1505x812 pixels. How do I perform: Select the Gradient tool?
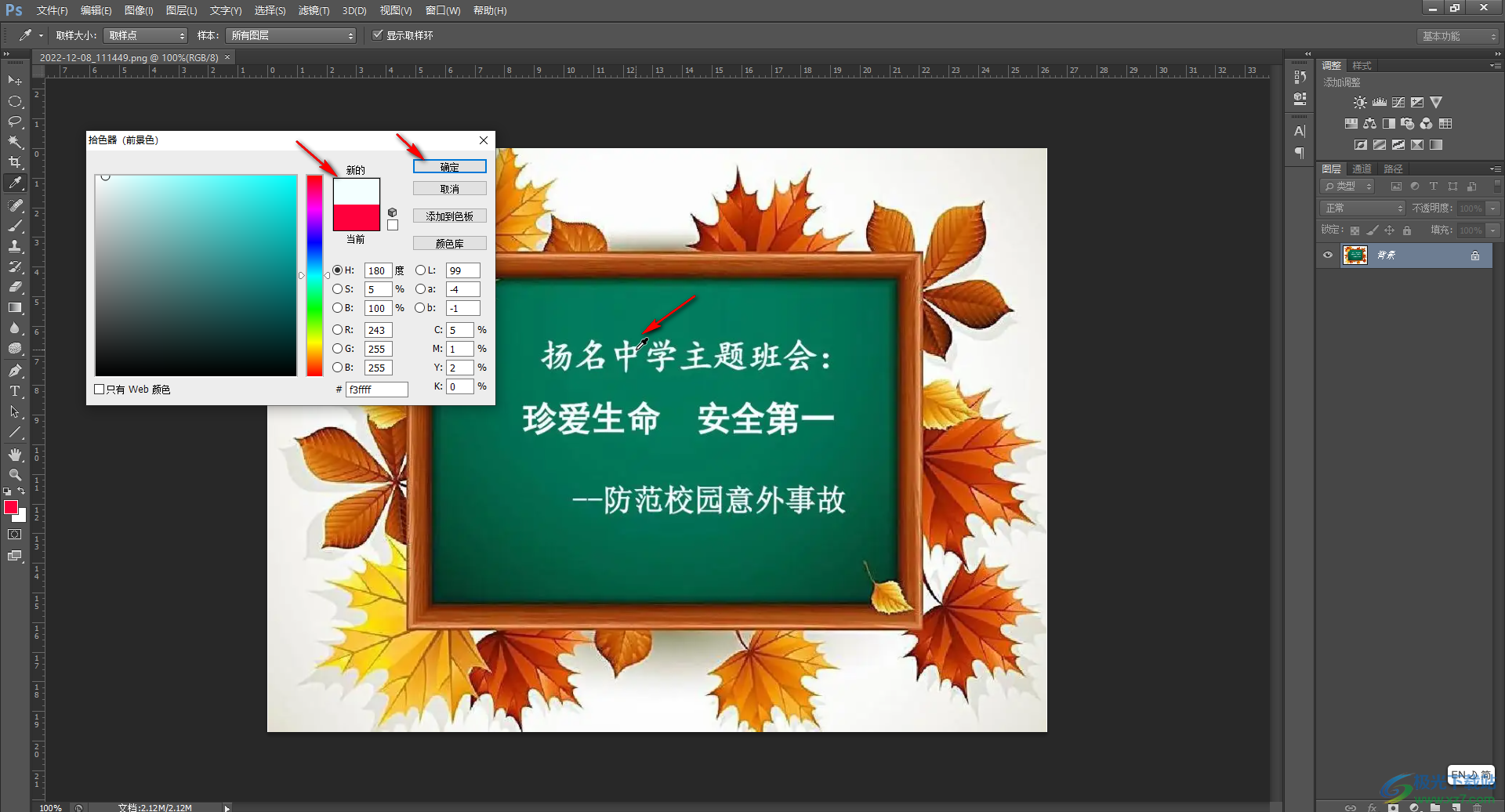tap(15, 307)
